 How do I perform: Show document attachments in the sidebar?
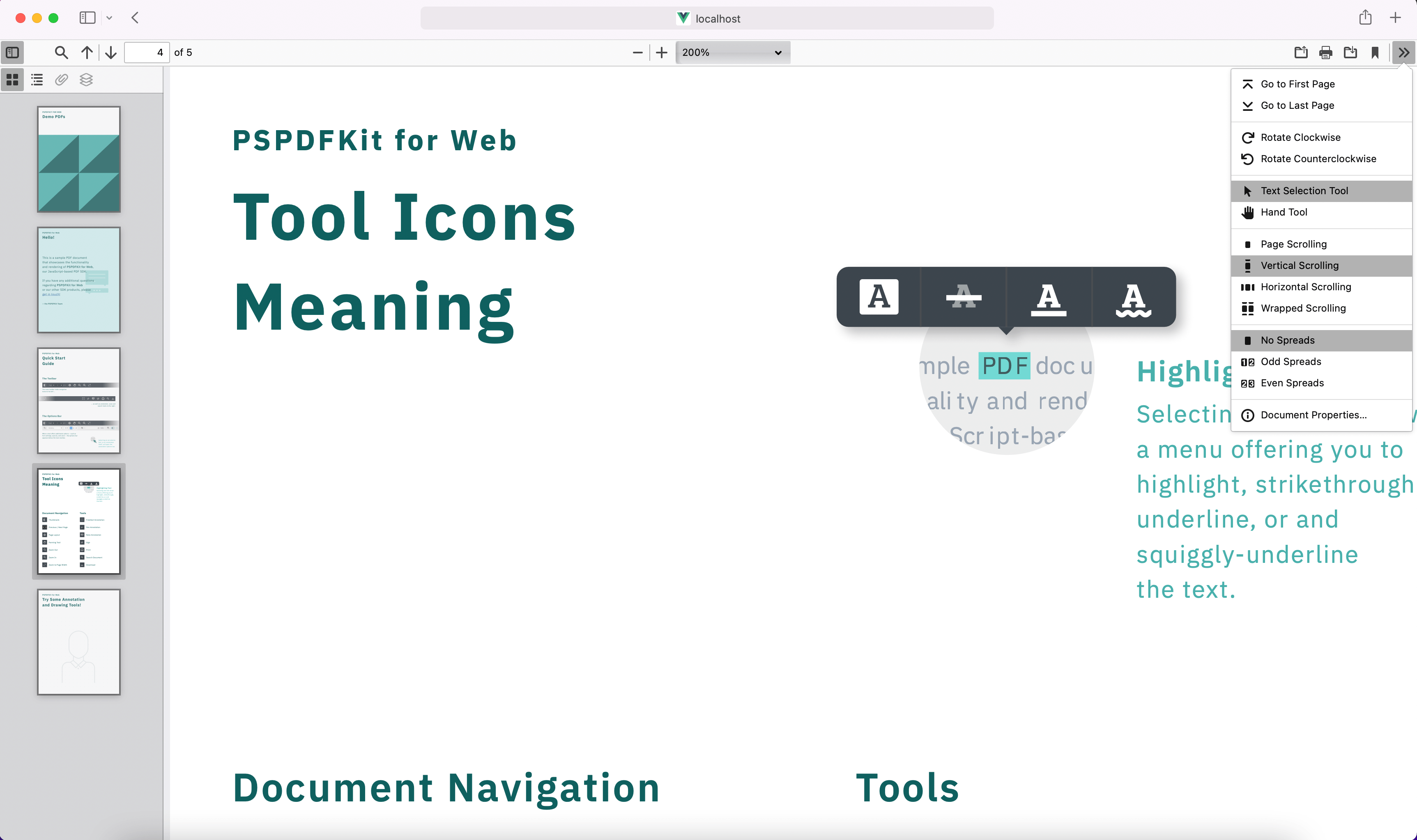61,79
